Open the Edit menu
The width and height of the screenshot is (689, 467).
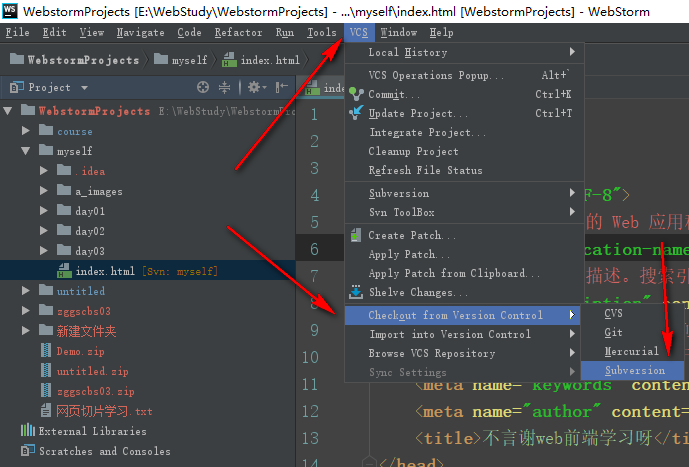(x=54, y=33)
